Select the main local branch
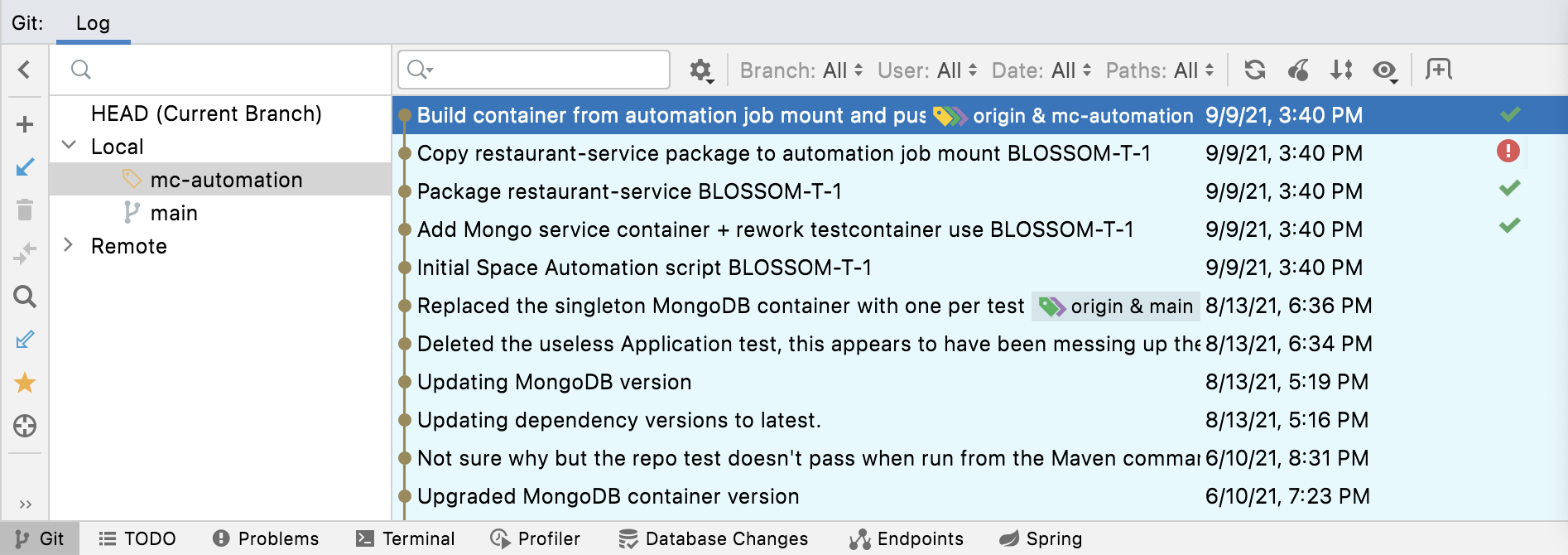This screenshot has width=1568, height=555. tap(220, 213)
